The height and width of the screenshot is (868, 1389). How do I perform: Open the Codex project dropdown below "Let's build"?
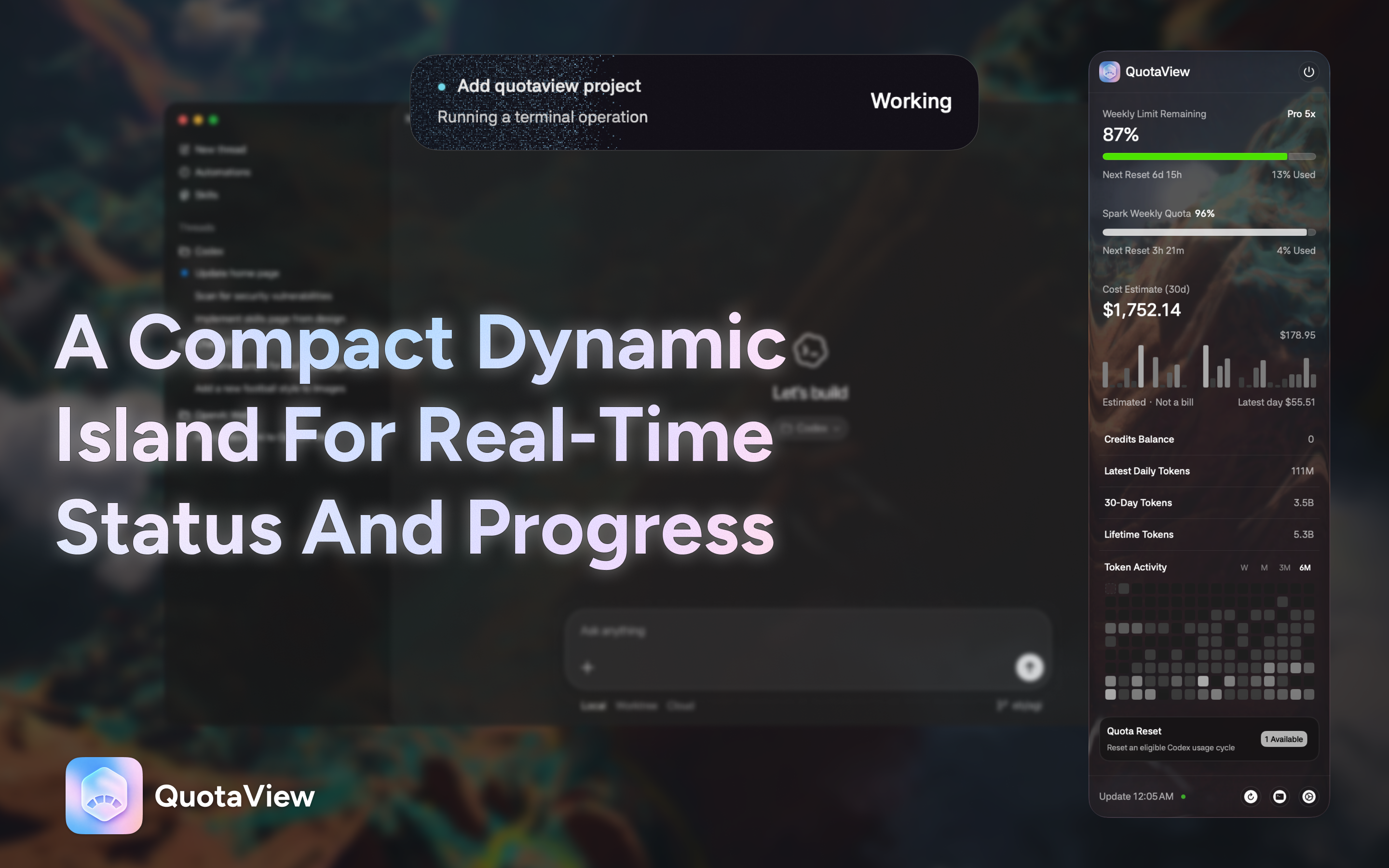pyautogui.click(x=811, y=428)
